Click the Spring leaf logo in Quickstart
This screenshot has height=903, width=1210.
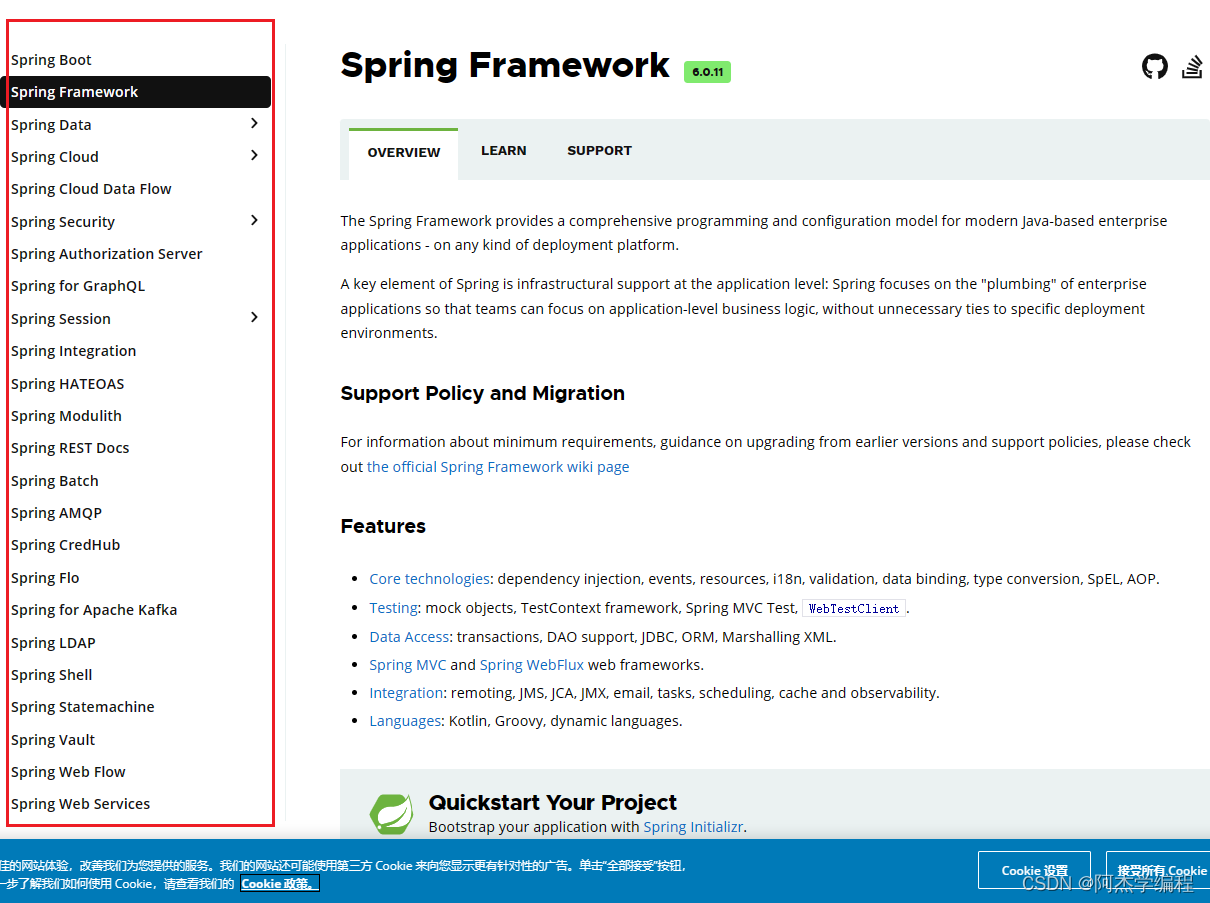point(392,814)
